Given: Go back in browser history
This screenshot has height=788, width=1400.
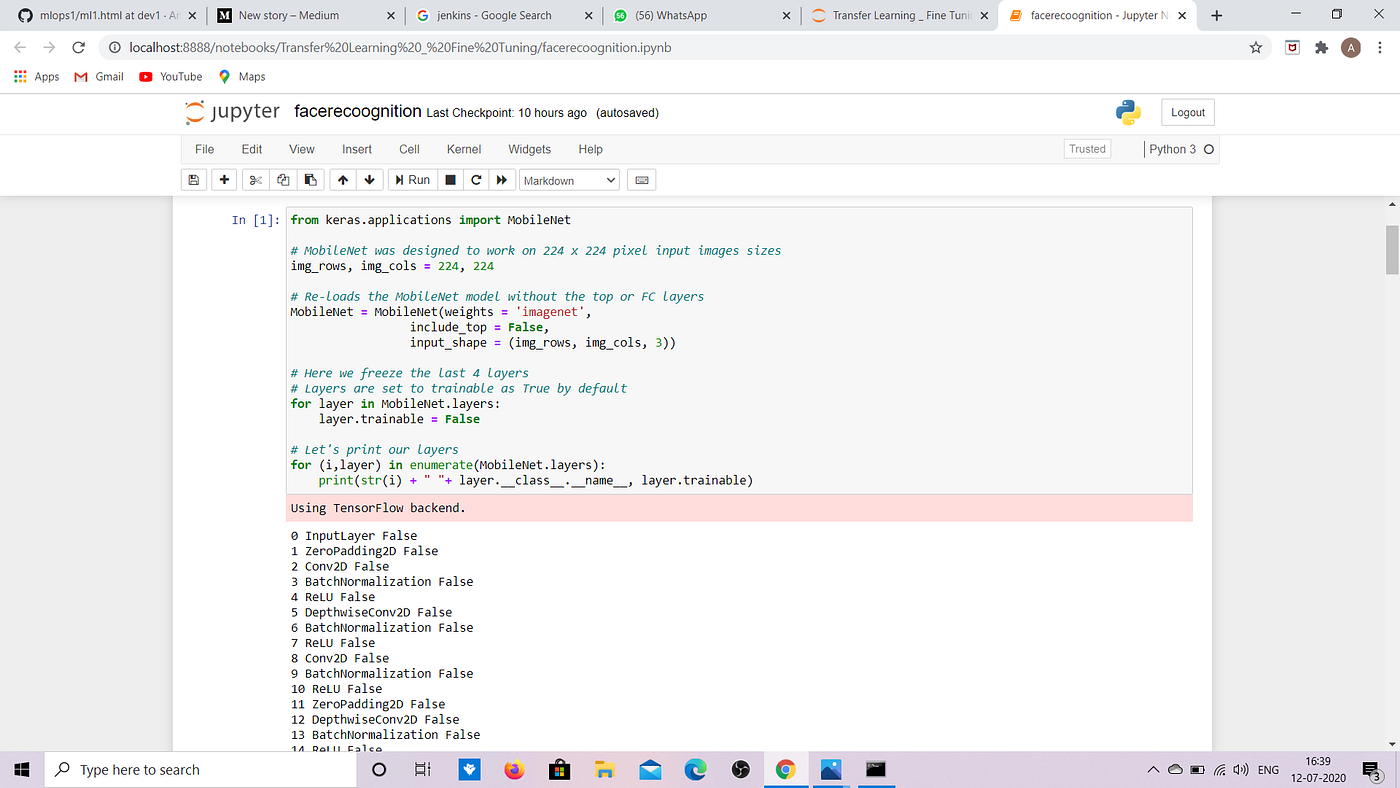Looking at the screenshot, I should point(21,47).
